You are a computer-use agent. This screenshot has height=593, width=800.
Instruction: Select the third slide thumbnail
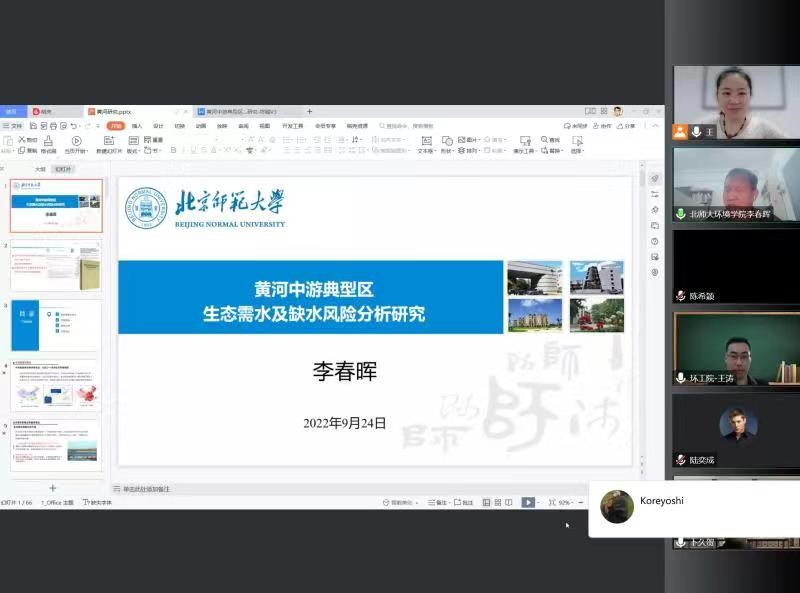coord(56,325)
